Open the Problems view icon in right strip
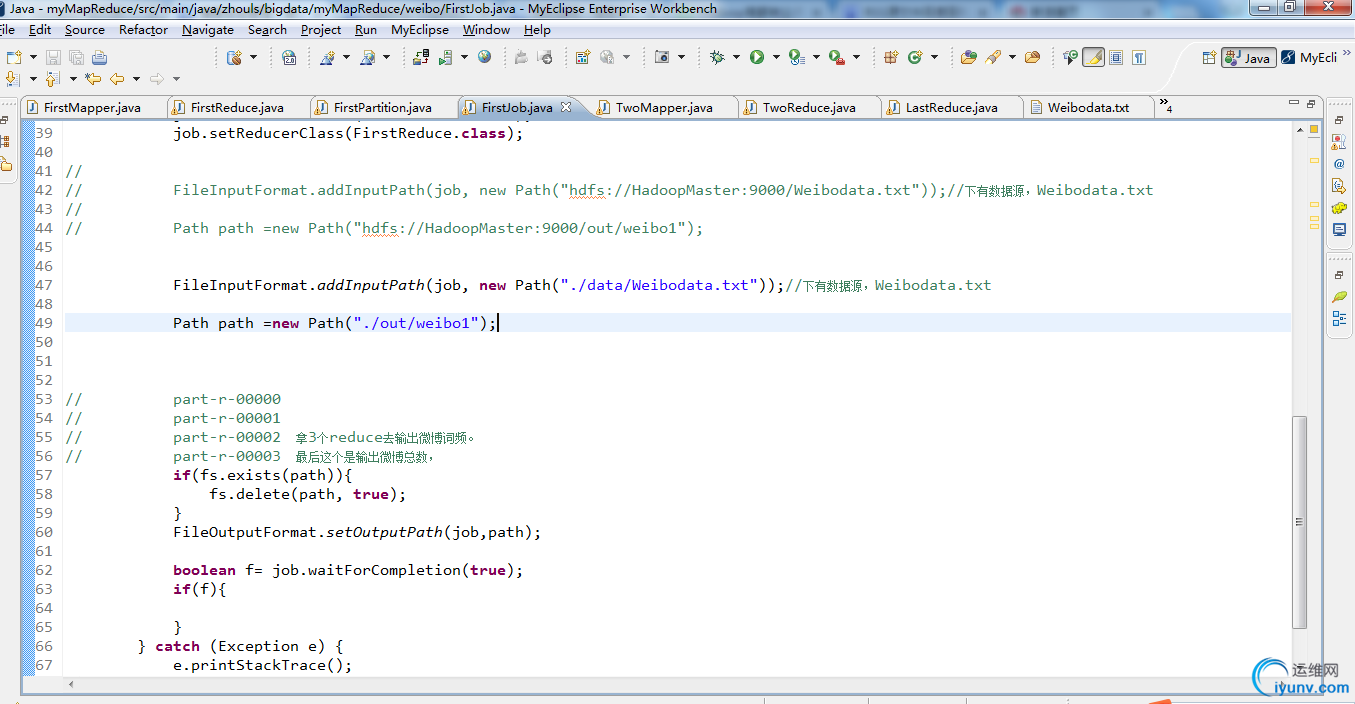 point(1339,142)
